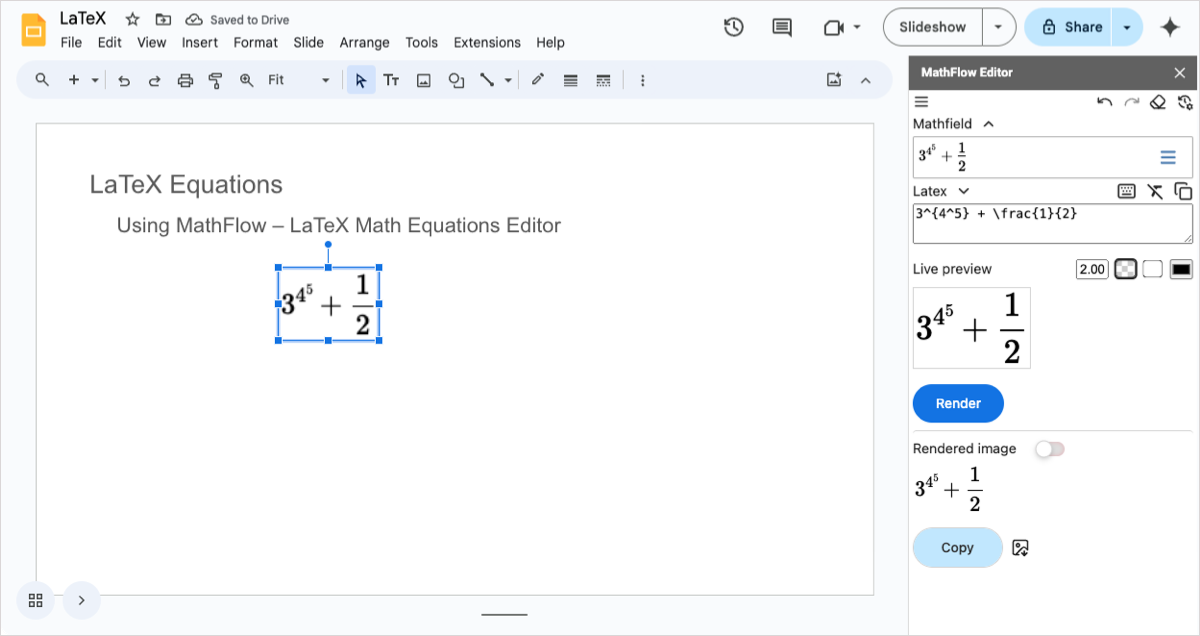Select the Shape tool
The image size is (1200, 636).
(456, 80)
